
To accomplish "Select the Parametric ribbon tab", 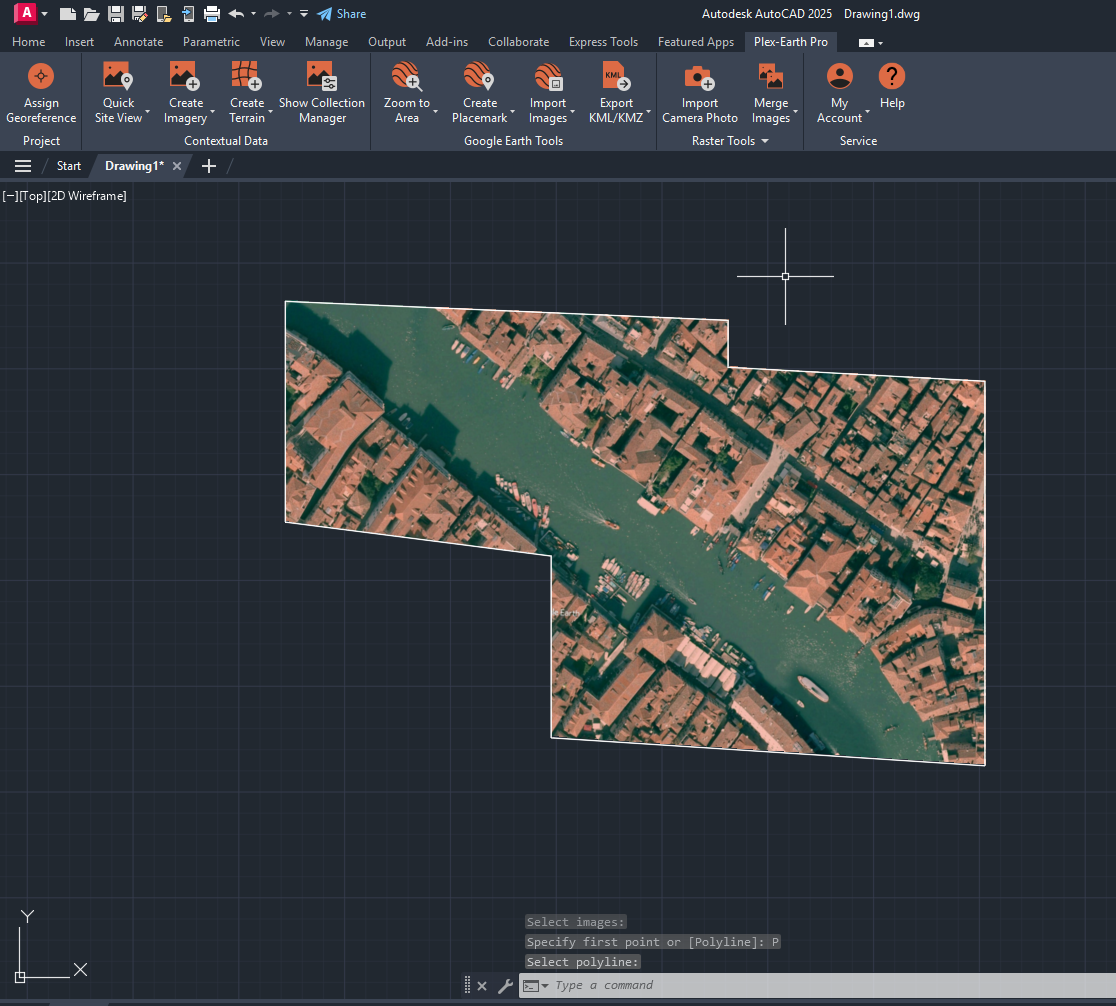I will 211,42.
